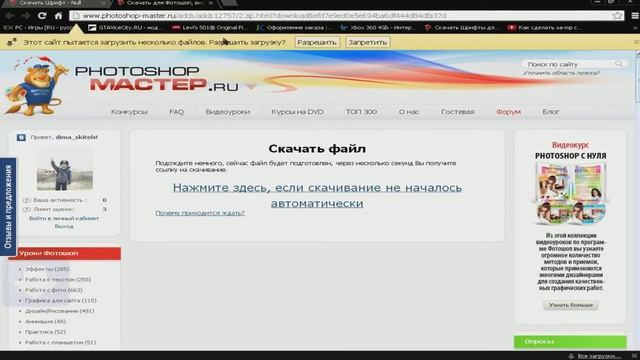
Task: Open Уточнить область поиска link
Action: pos(561,73)
